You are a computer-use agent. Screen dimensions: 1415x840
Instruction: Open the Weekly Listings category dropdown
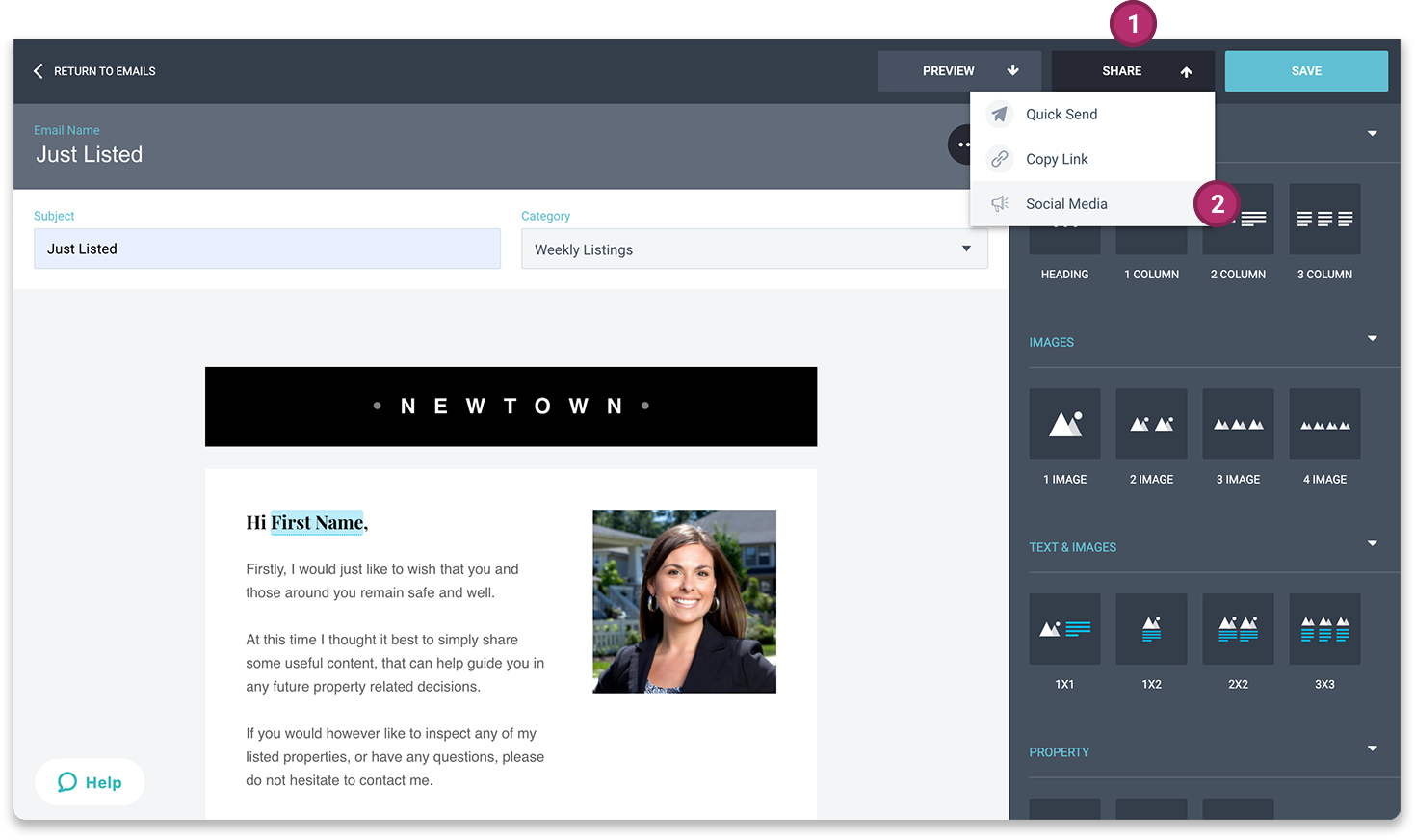coord(754,249)
